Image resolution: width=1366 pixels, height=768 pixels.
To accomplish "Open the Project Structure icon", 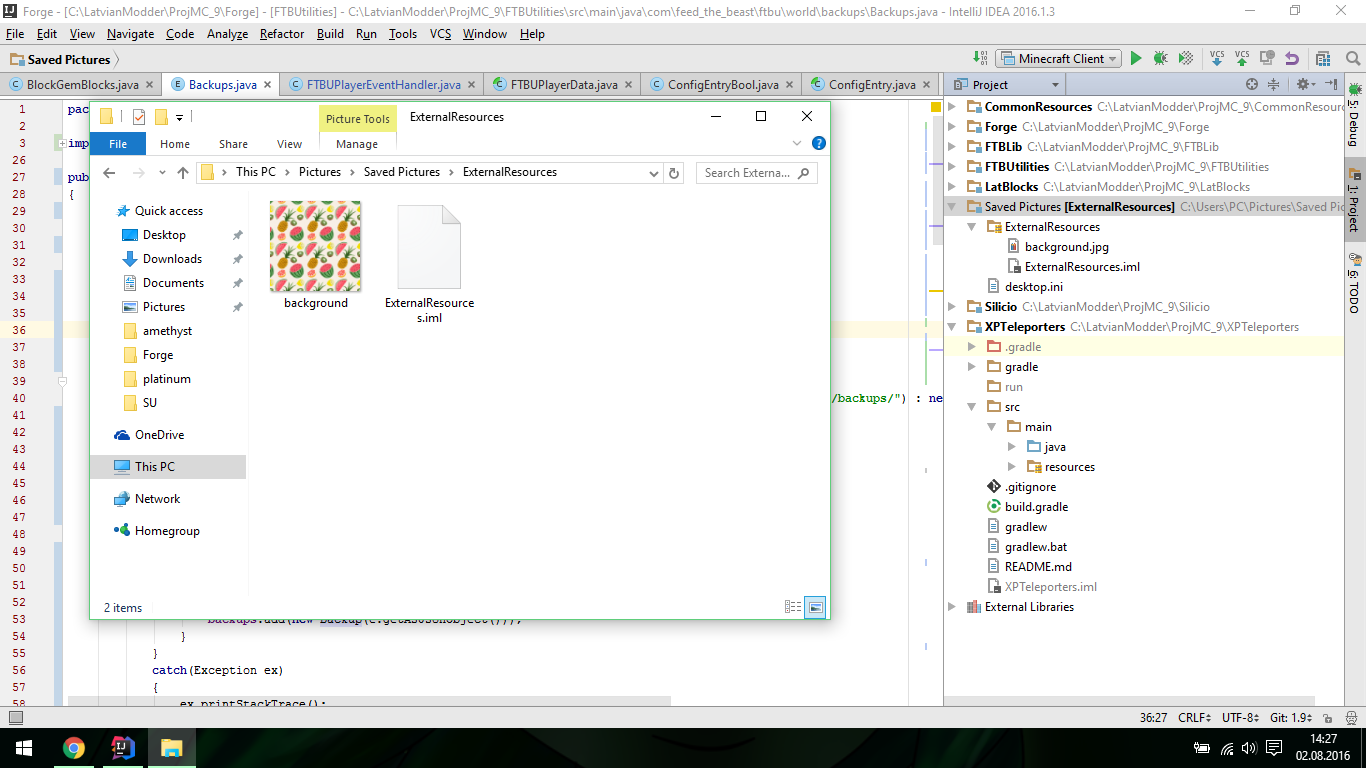I will [x=1323, y=59].
